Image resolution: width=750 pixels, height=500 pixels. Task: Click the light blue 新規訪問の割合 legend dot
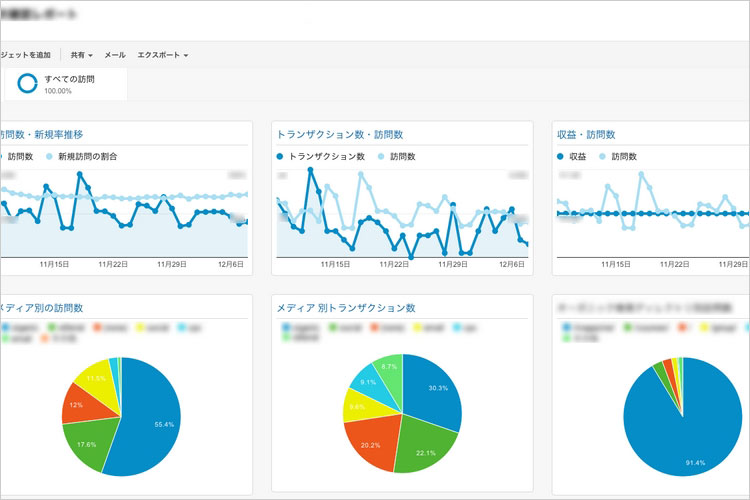[50, 157]
